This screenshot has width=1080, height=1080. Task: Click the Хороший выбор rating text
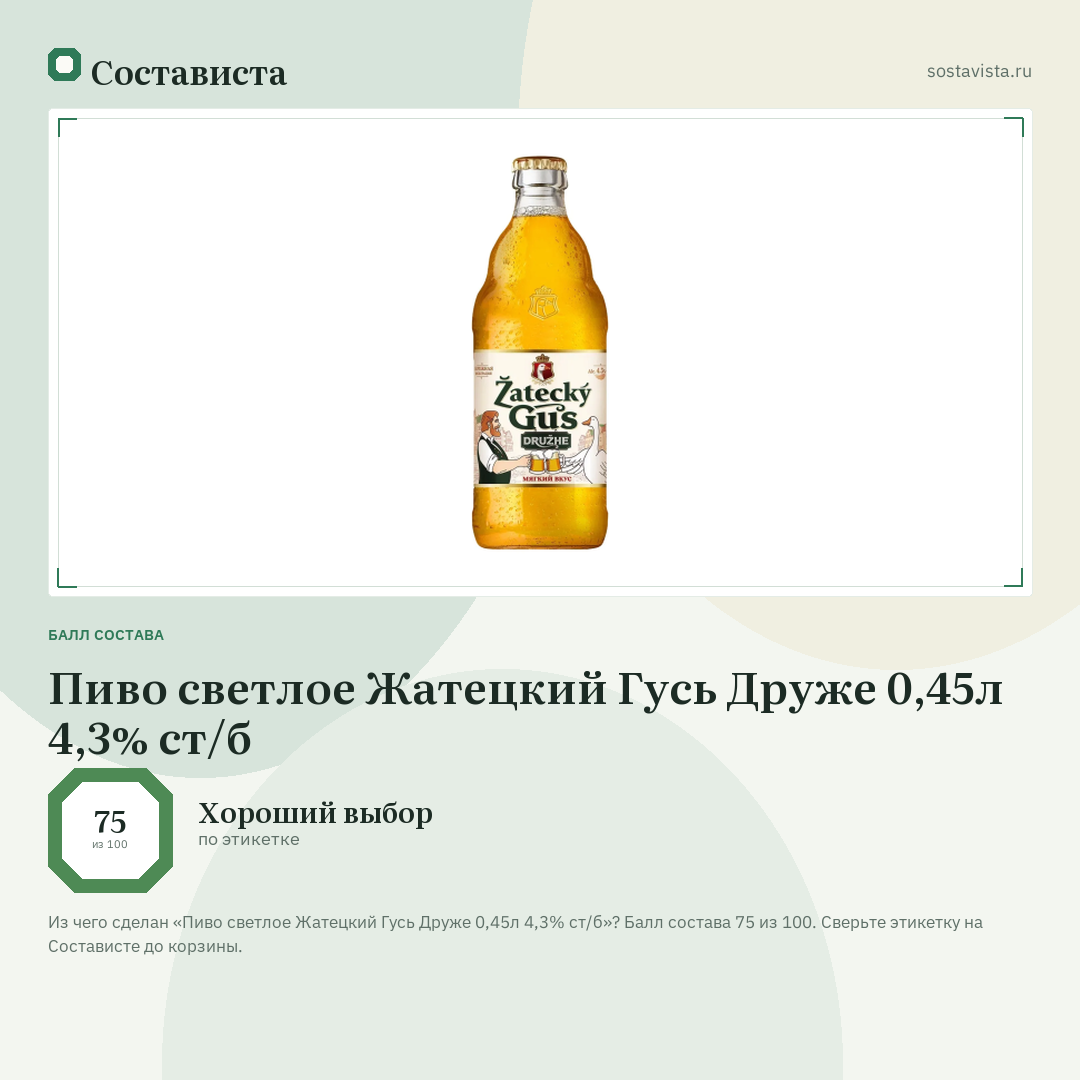click(x=315, y=813)
